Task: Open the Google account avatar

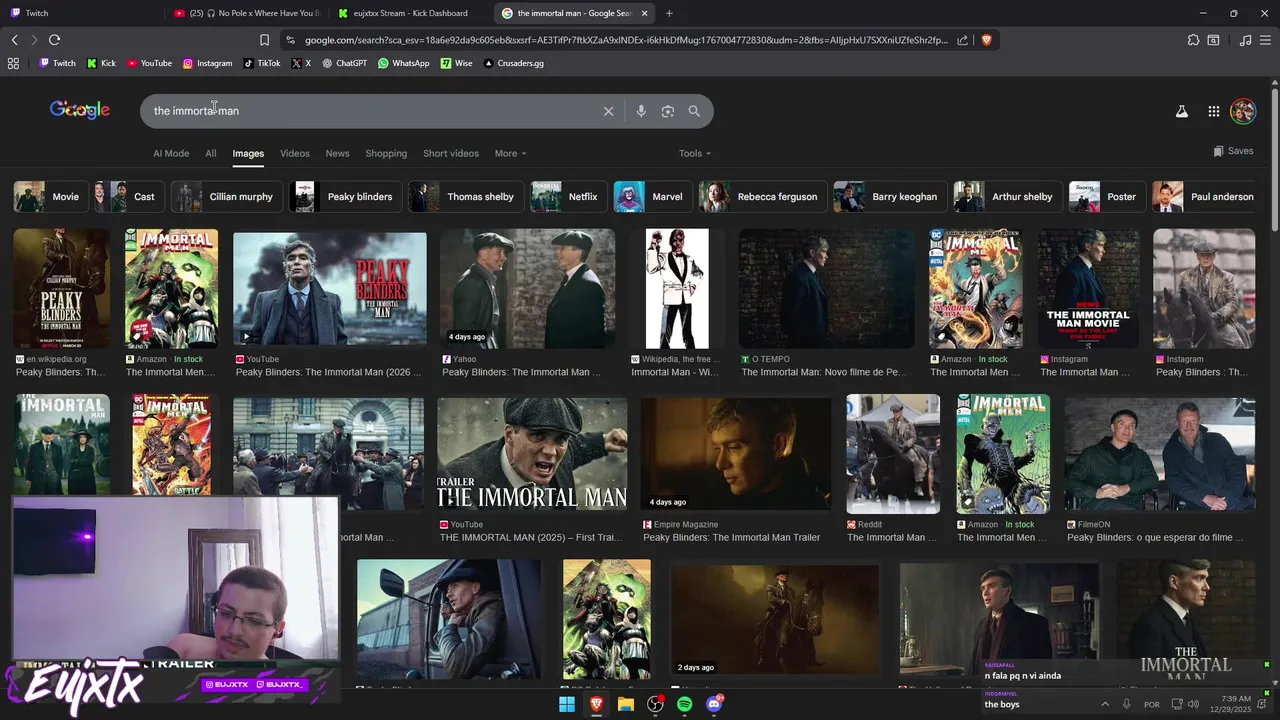Action: point(1243,111)
